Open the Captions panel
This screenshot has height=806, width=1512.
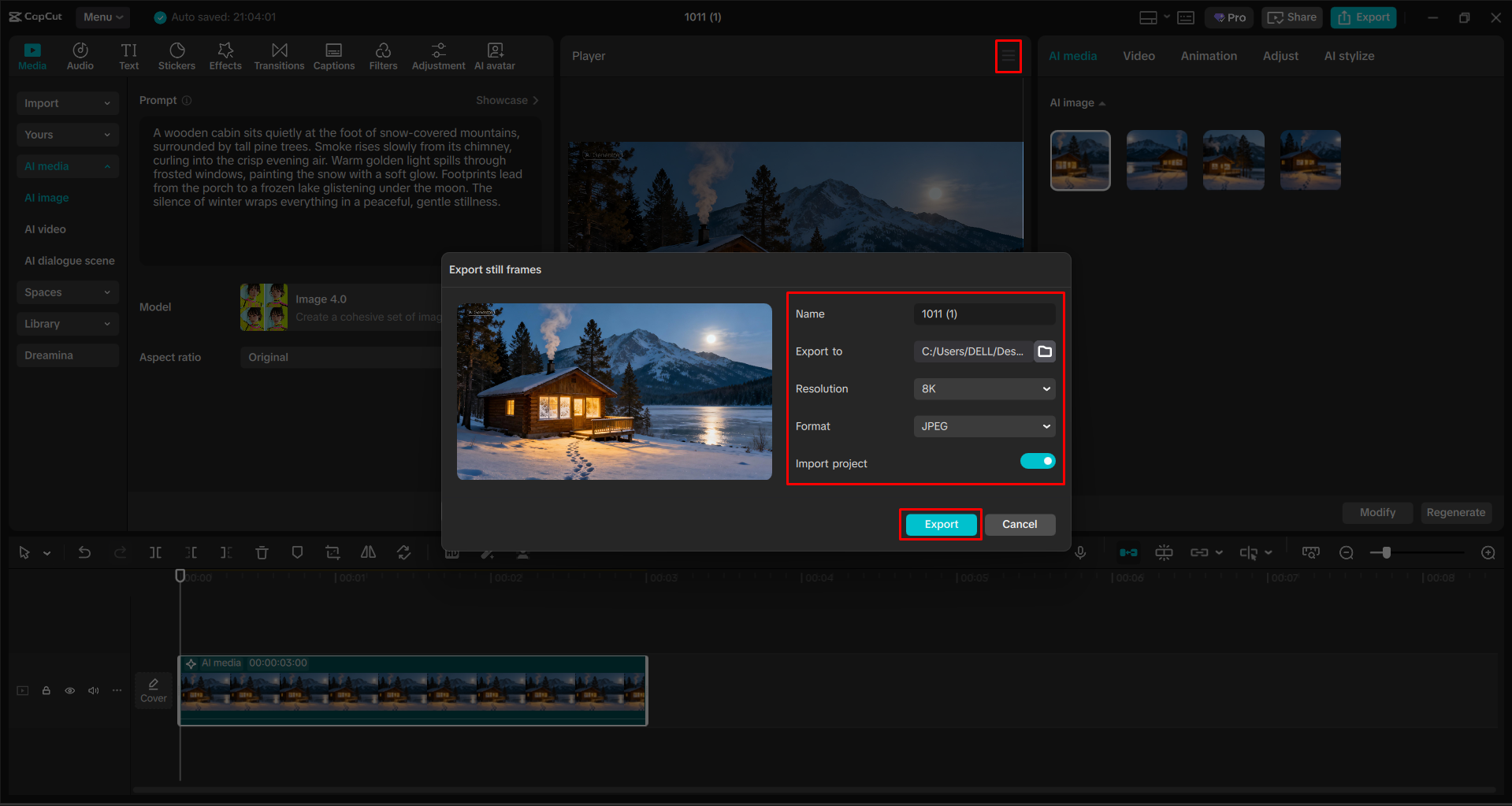point(333,55)
